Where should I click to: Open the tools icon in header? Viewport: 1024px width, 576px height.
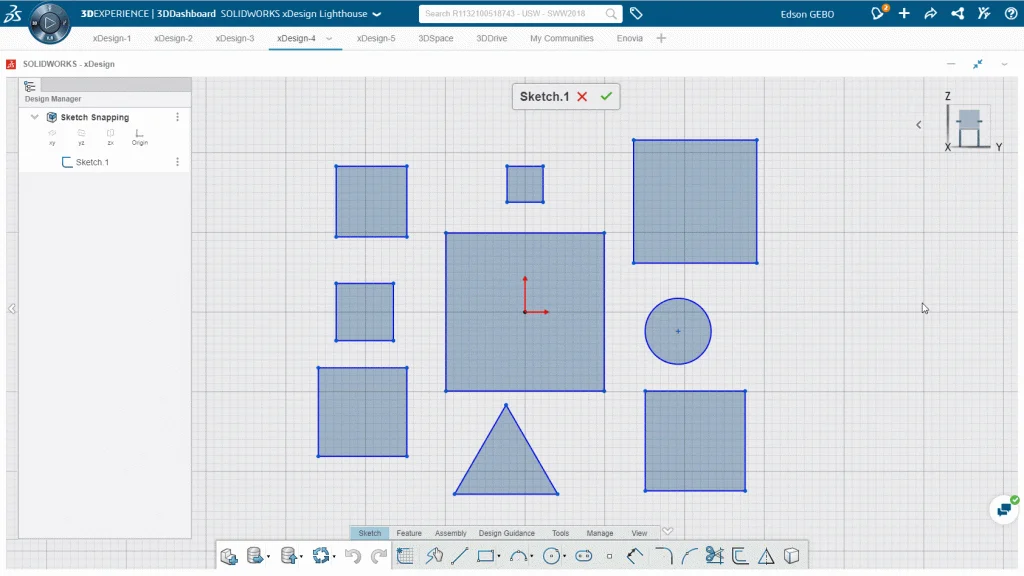coord(984,13)
